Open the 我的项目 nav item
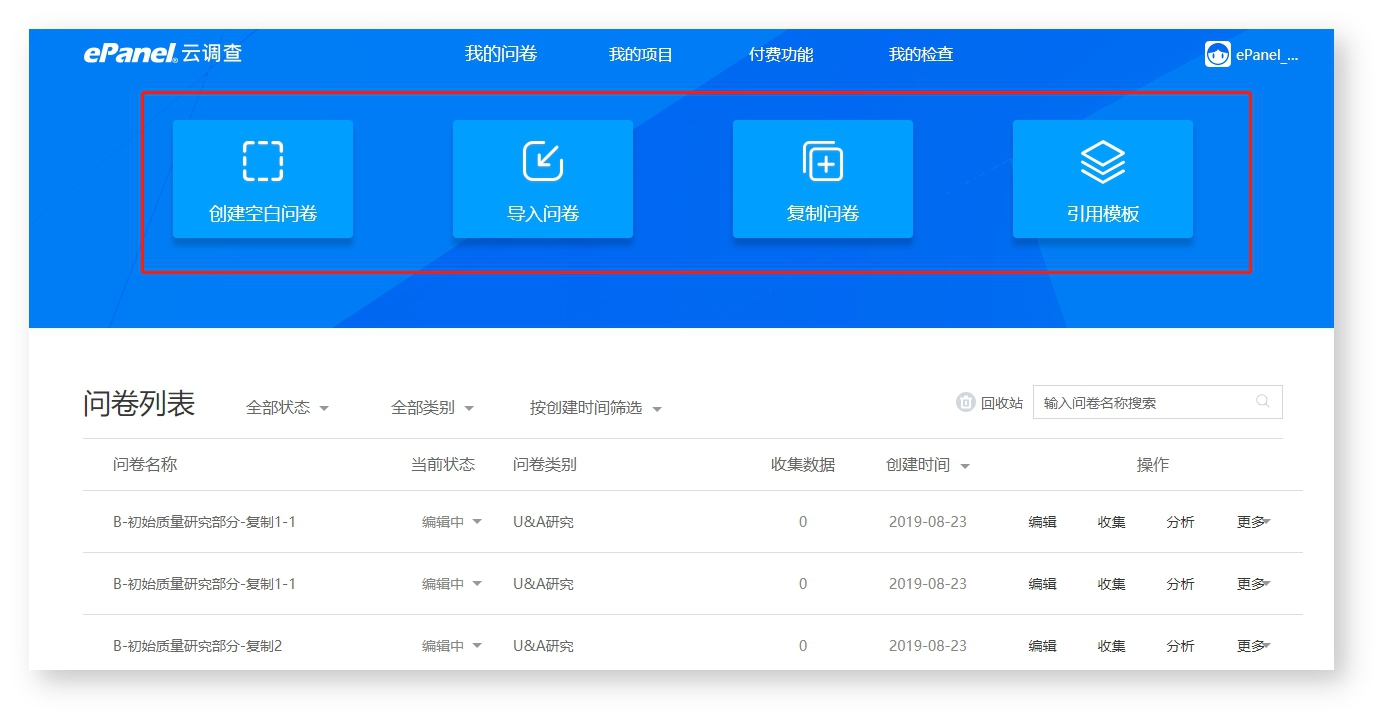The image size is (1385, 722). tap(641, 55)
